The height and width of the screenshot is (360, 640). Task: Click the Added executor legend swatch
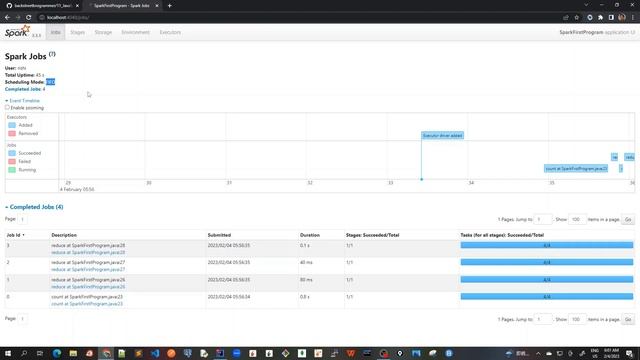pos(12,125)
